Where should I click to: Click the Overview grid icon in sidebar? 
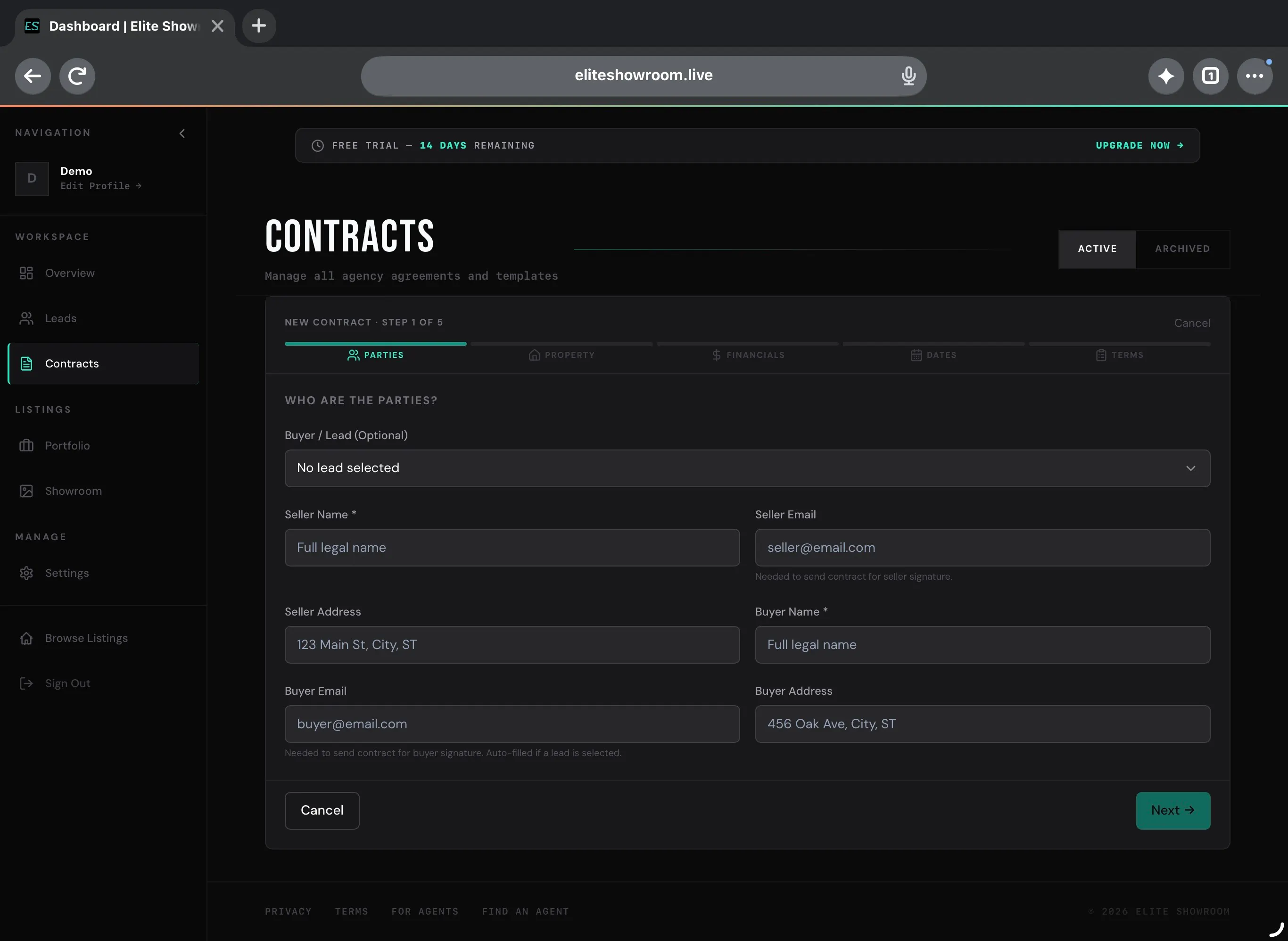pos(26,273)
